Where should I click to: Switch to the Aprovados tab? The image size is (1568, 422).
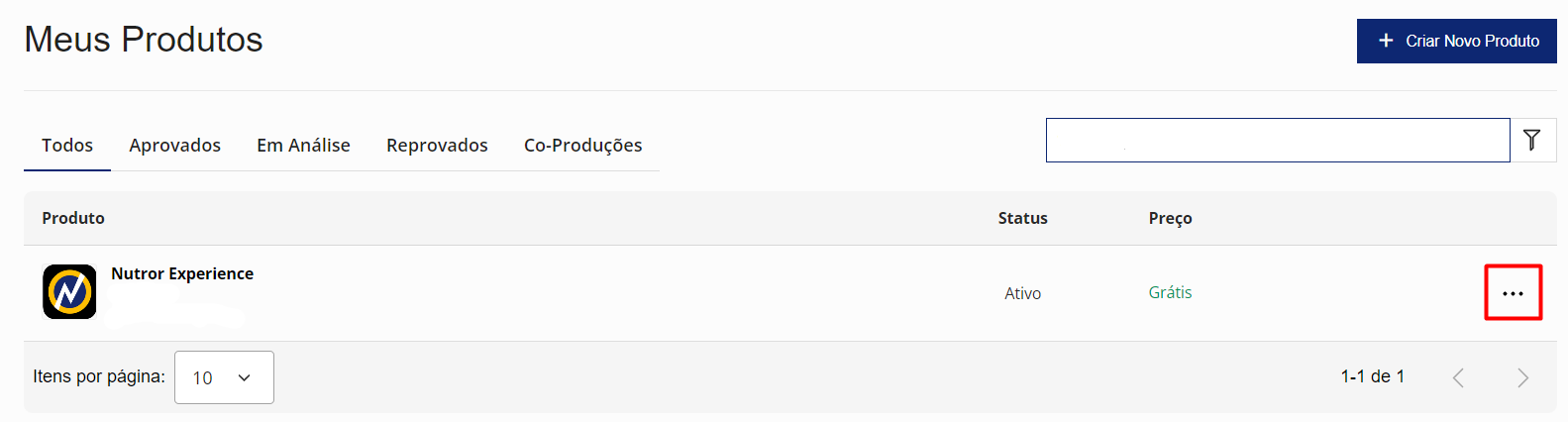click(x=174, y=146)
